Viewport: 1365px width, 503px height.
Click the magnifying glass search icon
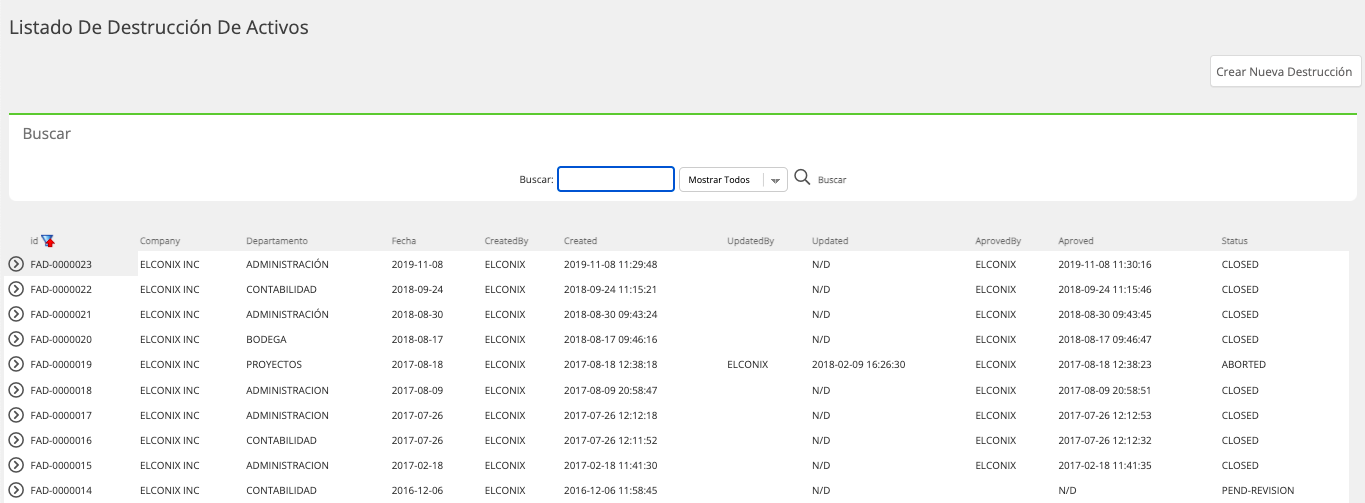[x=802, y=178]
